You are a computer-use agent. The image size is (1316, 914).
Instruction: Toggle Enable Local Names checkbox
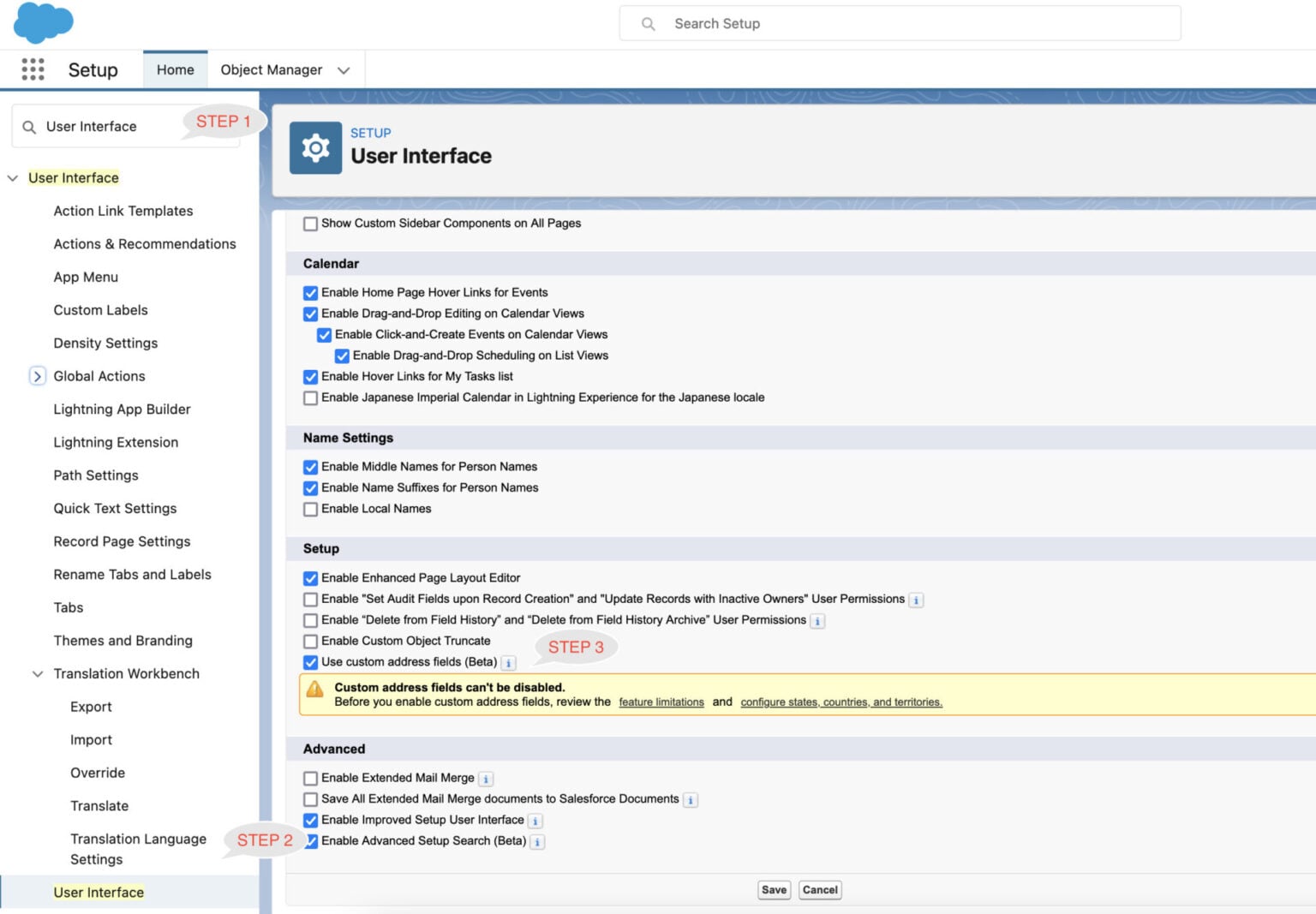click(310, 510)
